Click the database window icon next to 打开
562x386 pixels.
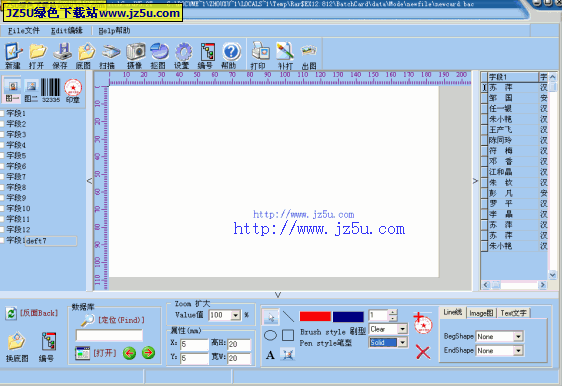82,353
